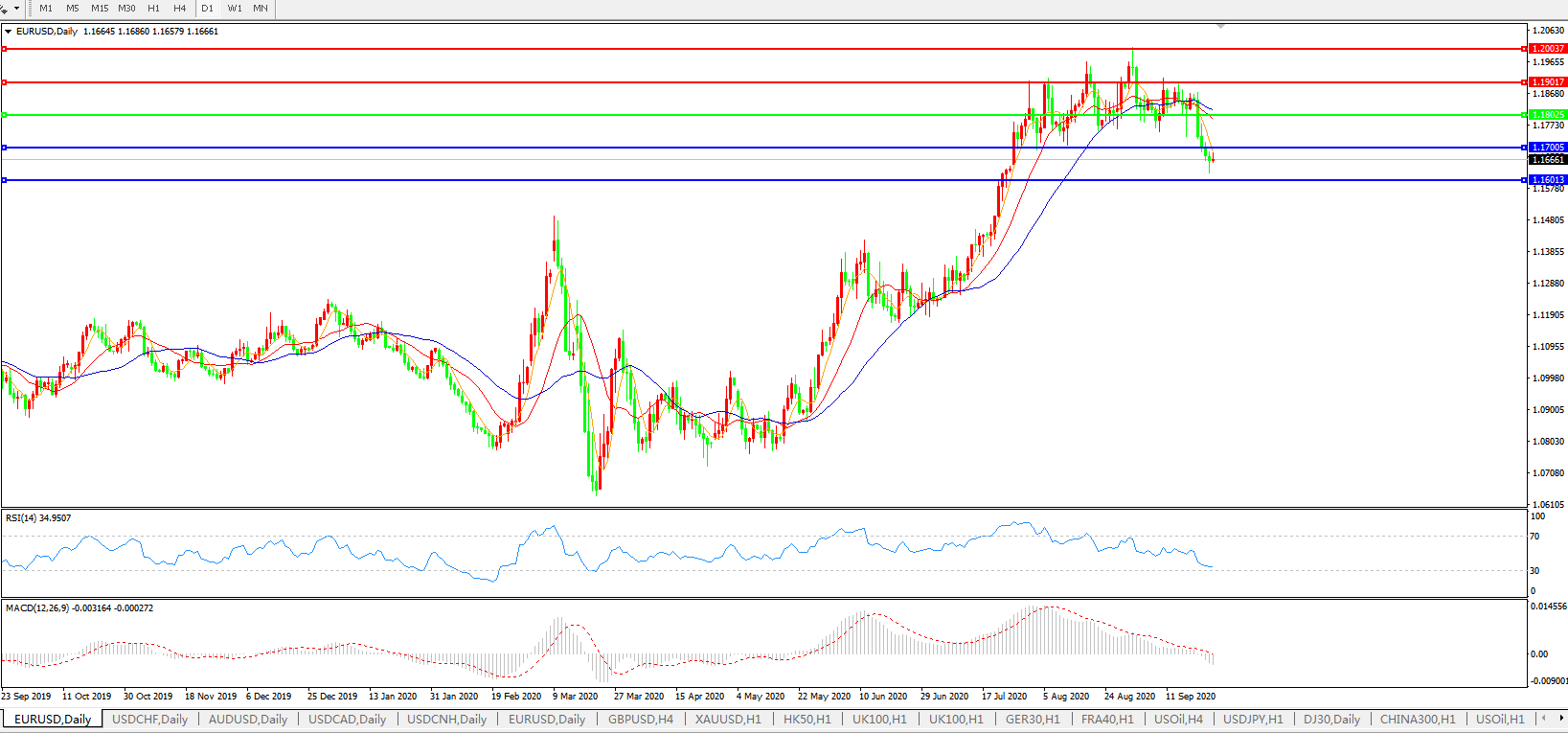
Task: Select the blue 1.16013 line left handle
Action: coord(5,180)
